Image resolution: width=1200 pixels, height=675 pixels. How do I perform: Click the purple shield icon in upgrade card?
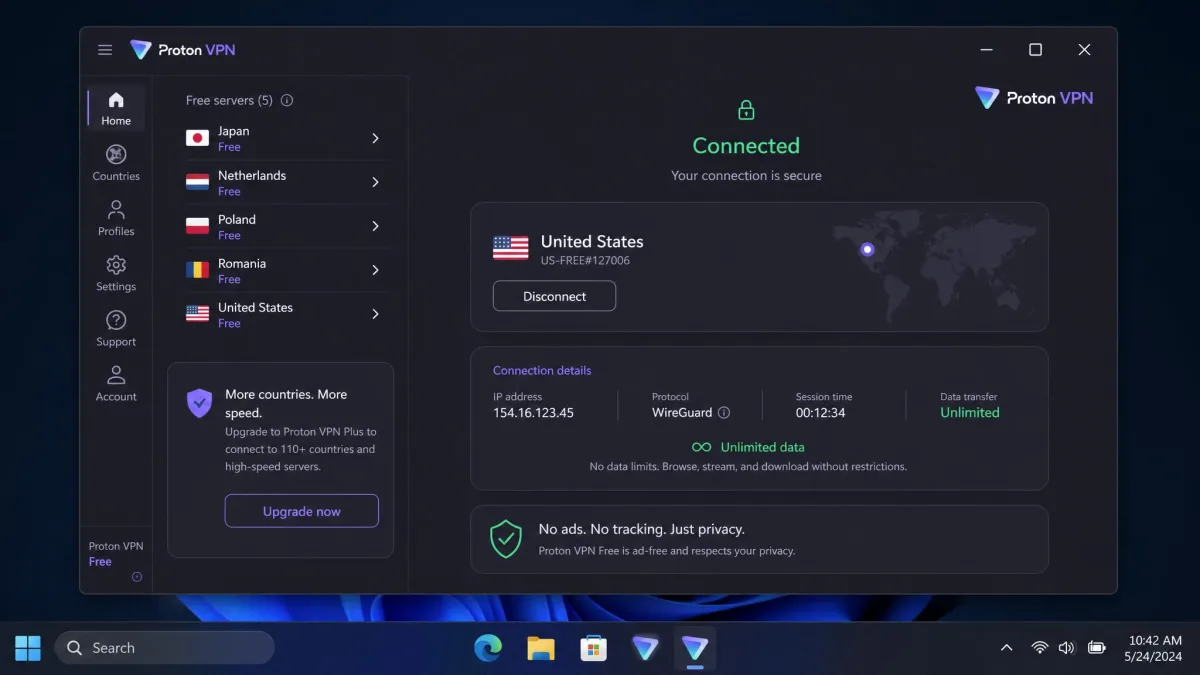point(199,403)
